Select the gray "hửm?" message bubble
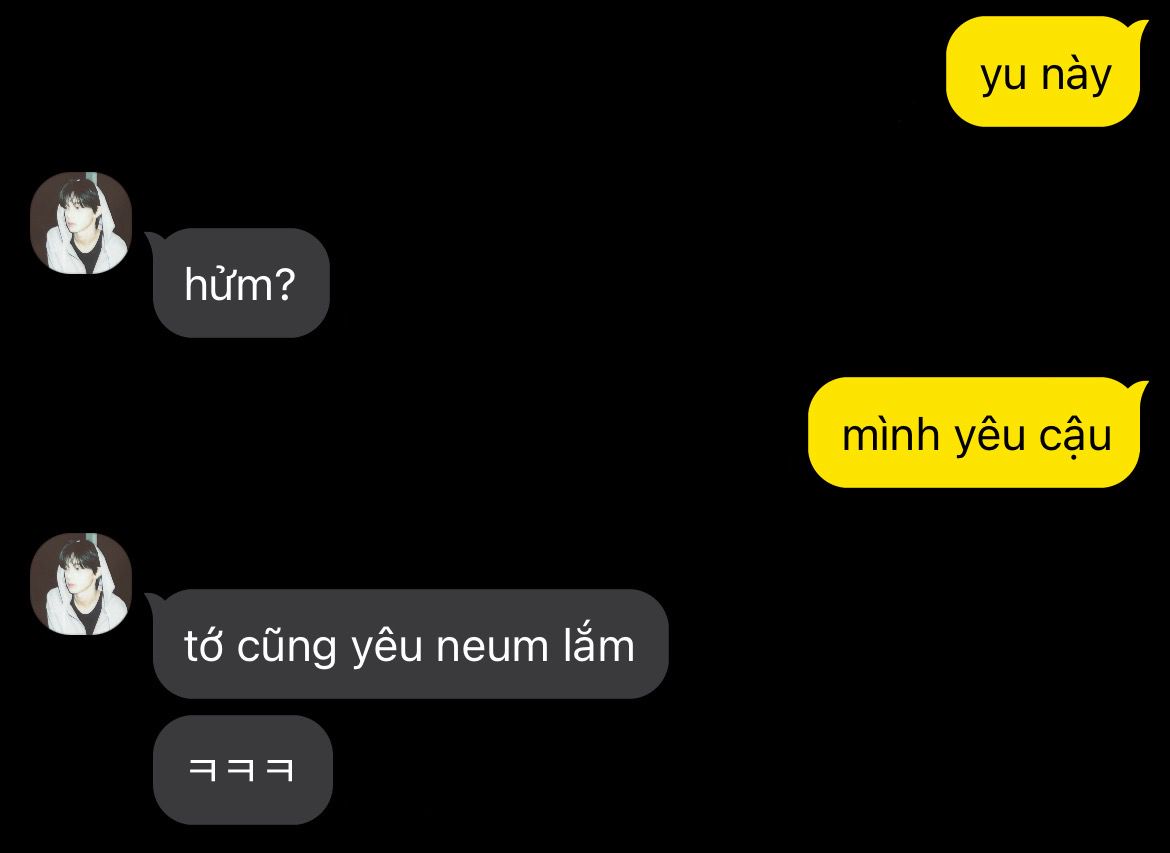The height and width of the screenshot is (853, 1170). [239, 284]
